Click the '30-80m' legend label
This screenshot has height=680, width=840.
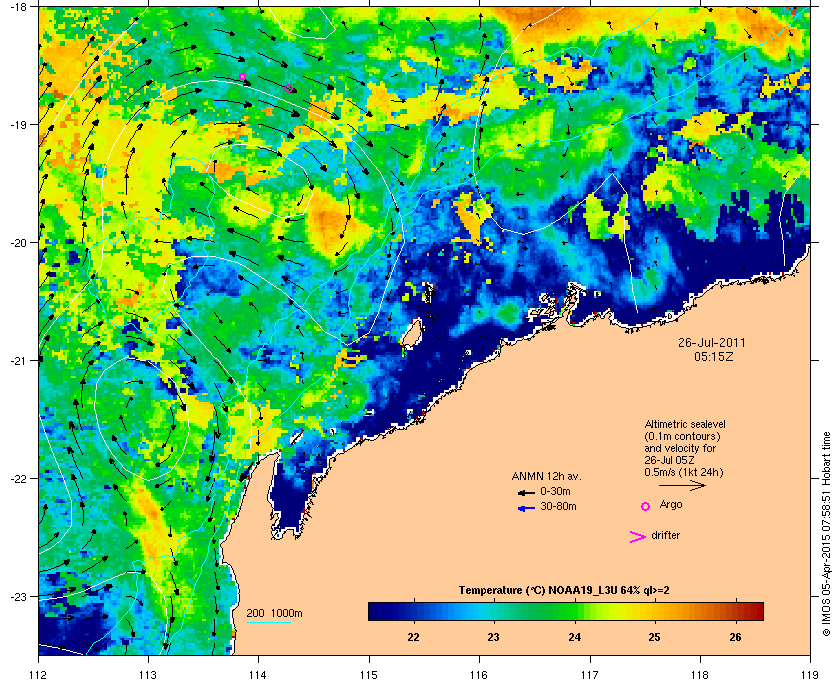click(558, 506)
